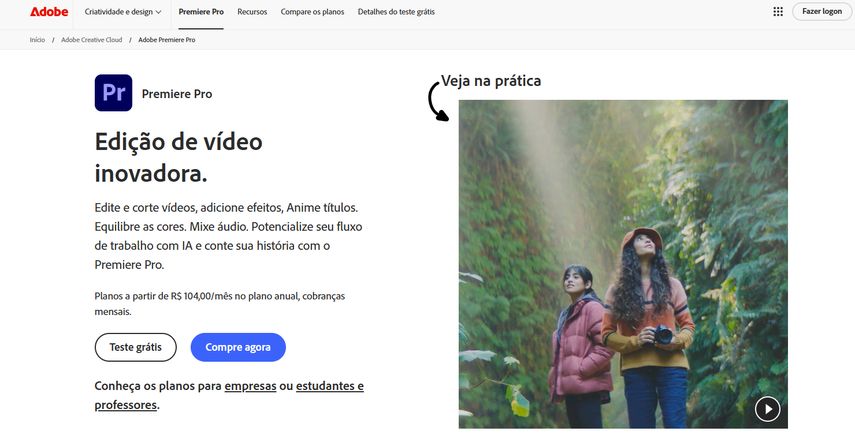Click the Fazer logon button

point(822,11)
